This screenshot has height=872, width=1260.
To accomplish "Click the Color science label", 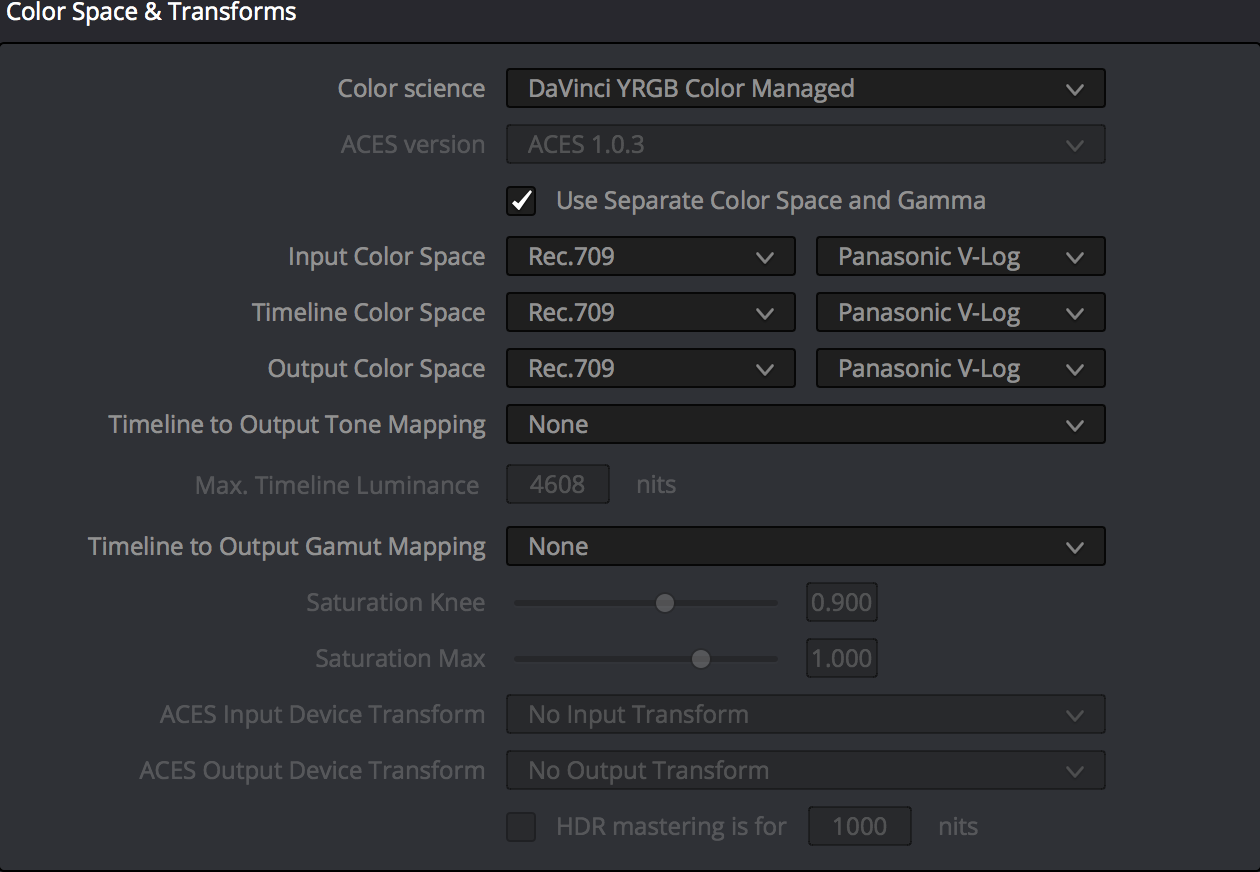I will click(x=411, y=88).
